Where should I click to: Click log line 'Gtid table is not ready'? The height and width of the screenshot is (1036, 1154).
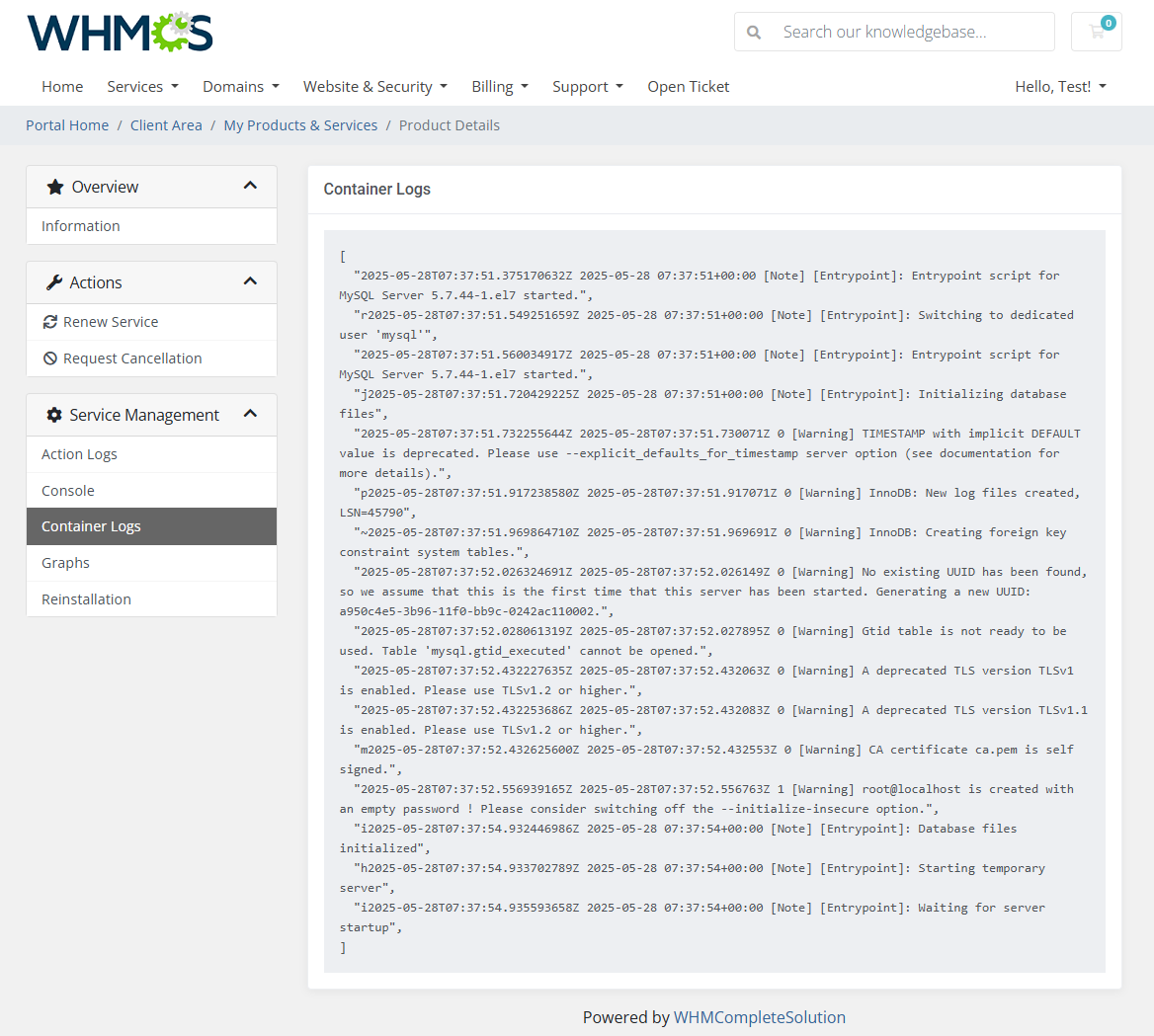pos(702,641)
